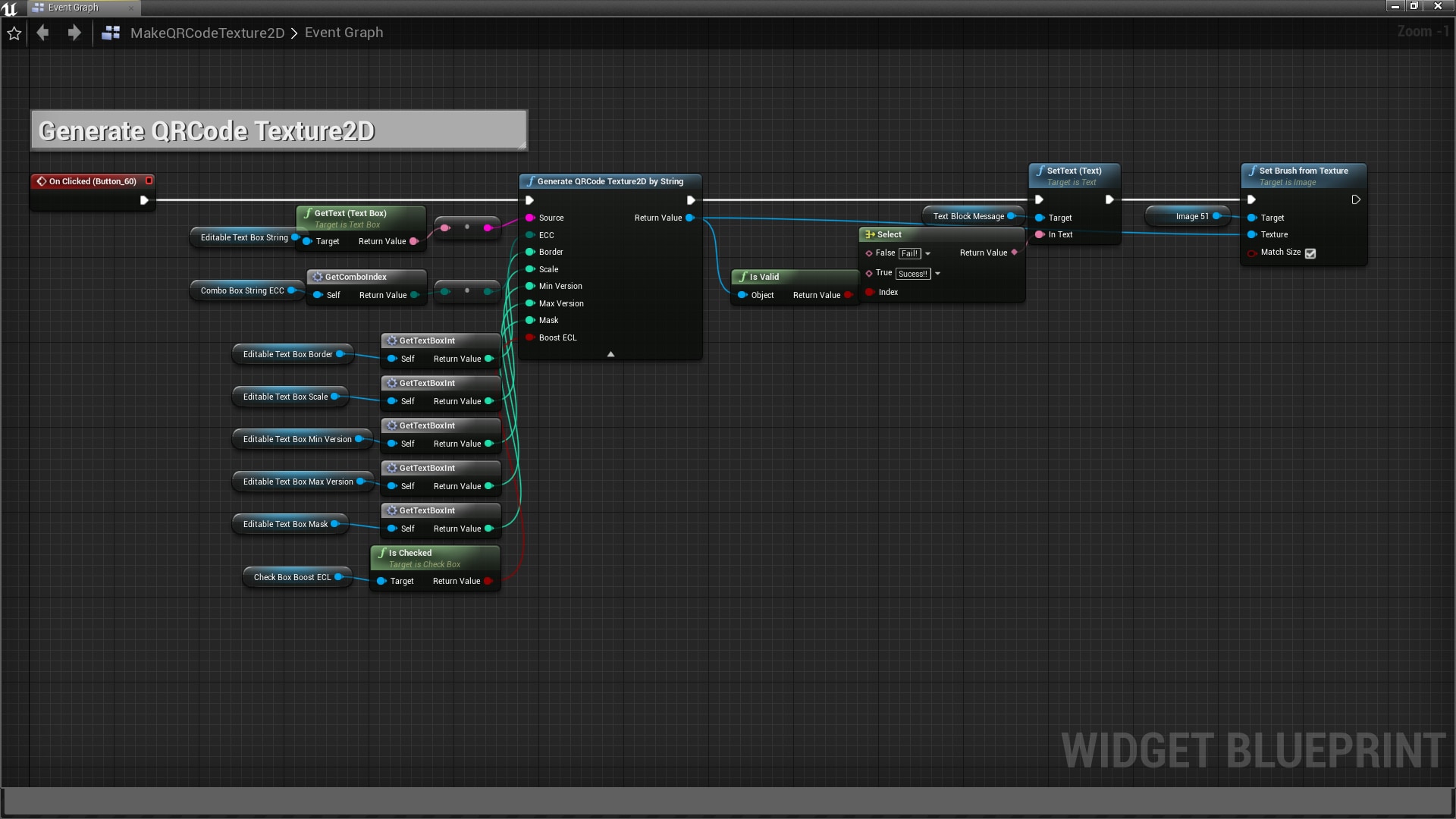1456x819 pixels.
Task: Click red delegate pin on On Clicked node
Action: [x=149, y=180]
